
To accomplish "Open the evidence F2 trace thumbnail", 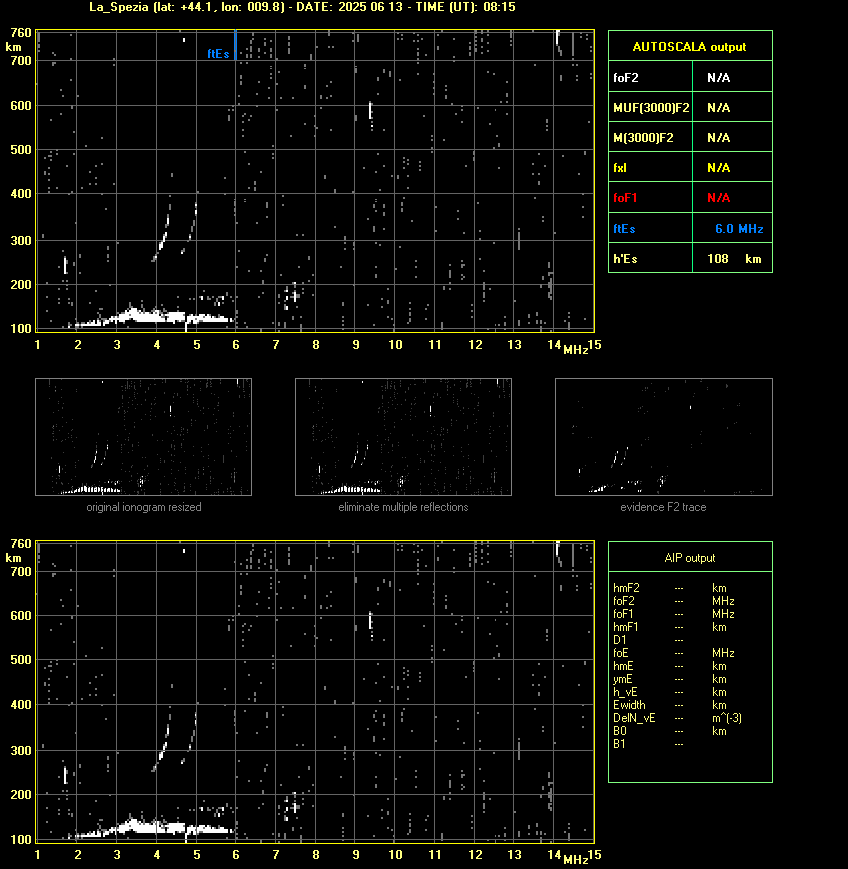I will point(664,437).
